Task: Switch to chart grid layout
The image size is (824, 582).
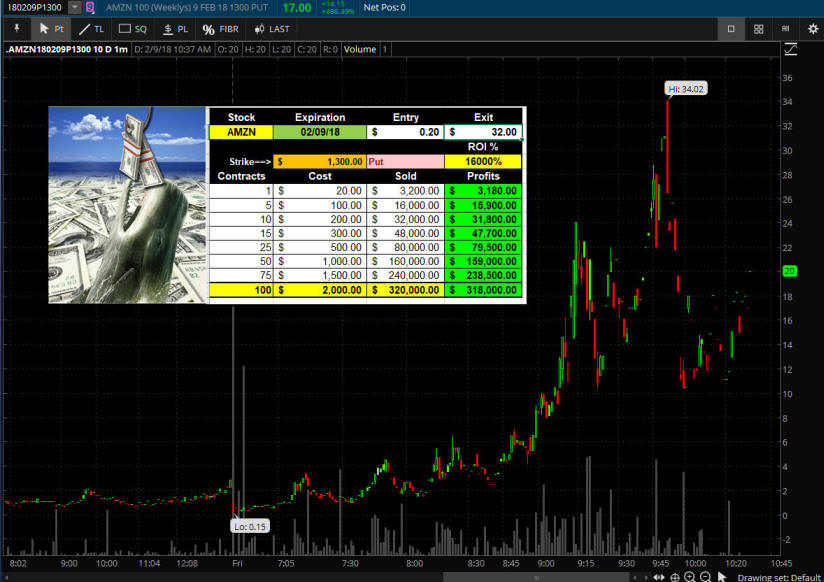Action: 759,29
